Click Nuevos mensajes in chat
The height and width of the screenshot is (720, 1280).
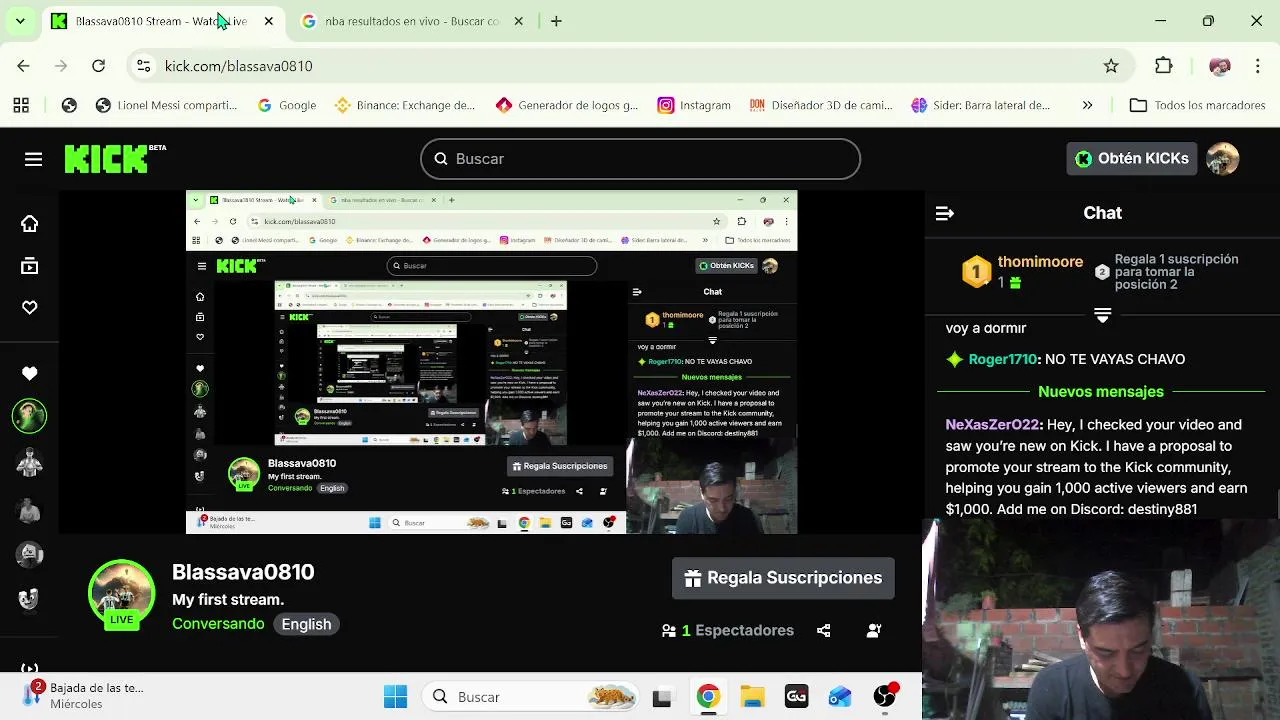1101,392
